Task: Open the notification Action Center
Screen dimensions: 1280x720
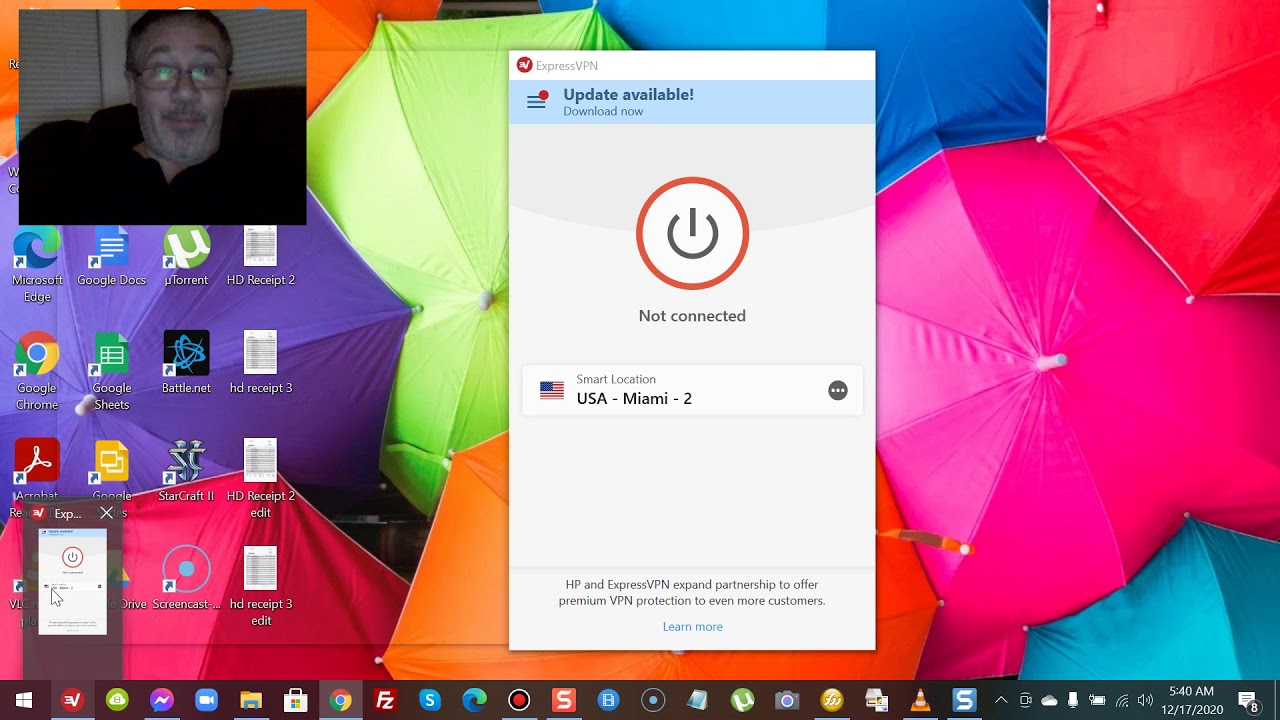Action: coord(1248,700)
